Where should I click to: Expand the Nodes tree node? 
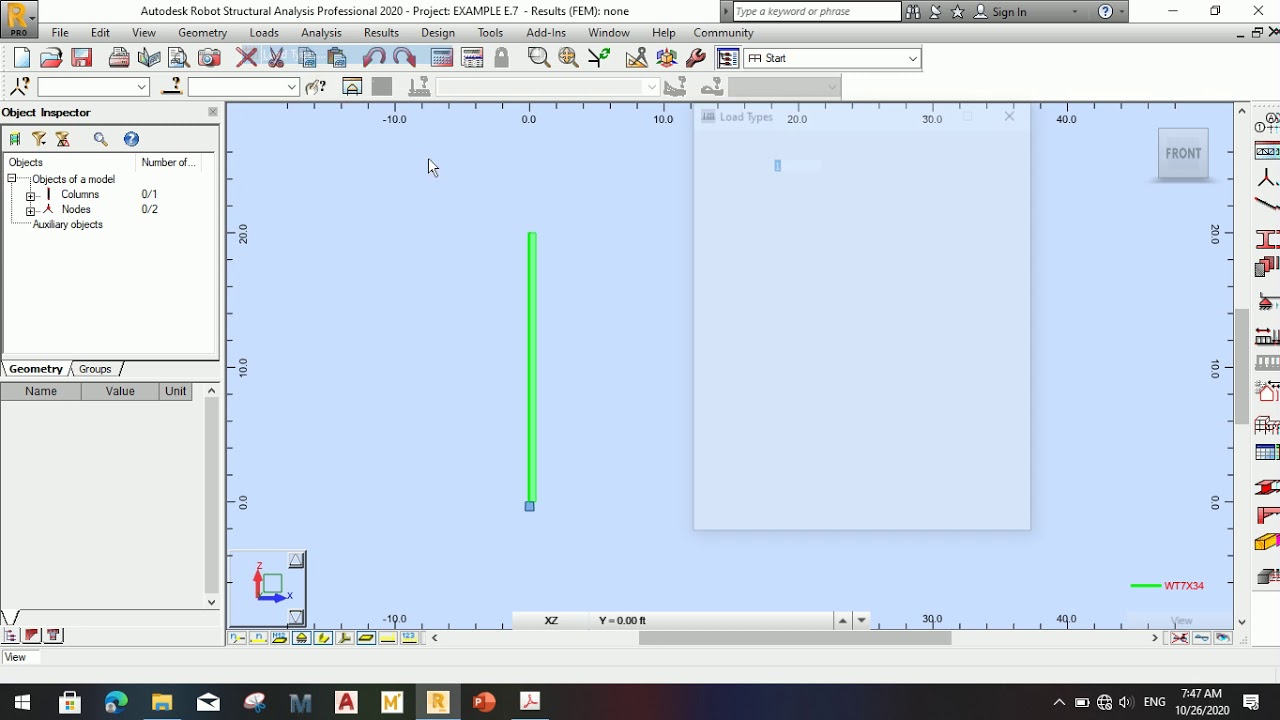click(30, 210)
